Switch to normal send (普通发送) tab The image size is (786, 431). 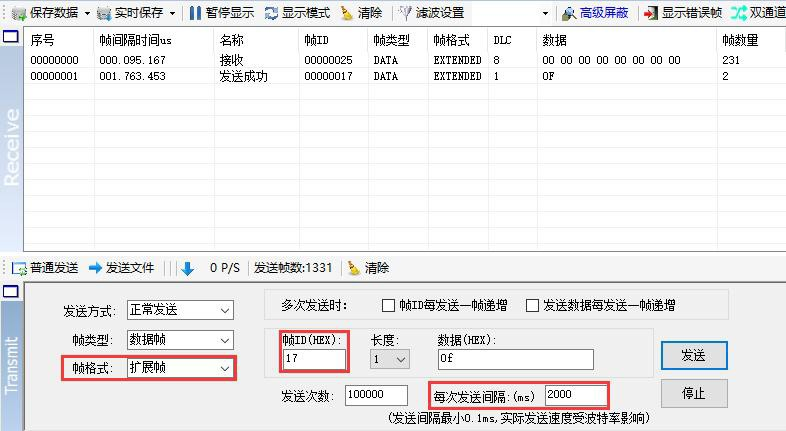pos(45,268)
